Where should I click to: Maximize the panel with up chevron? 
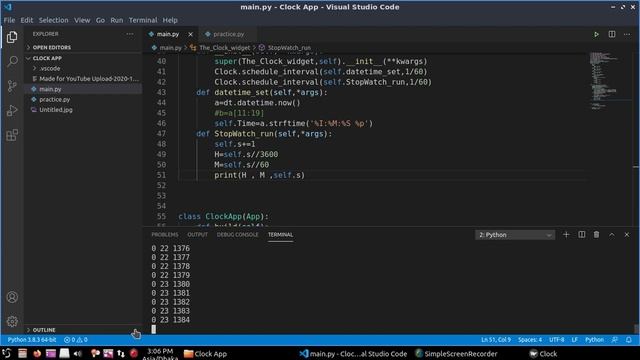(611, 235)
